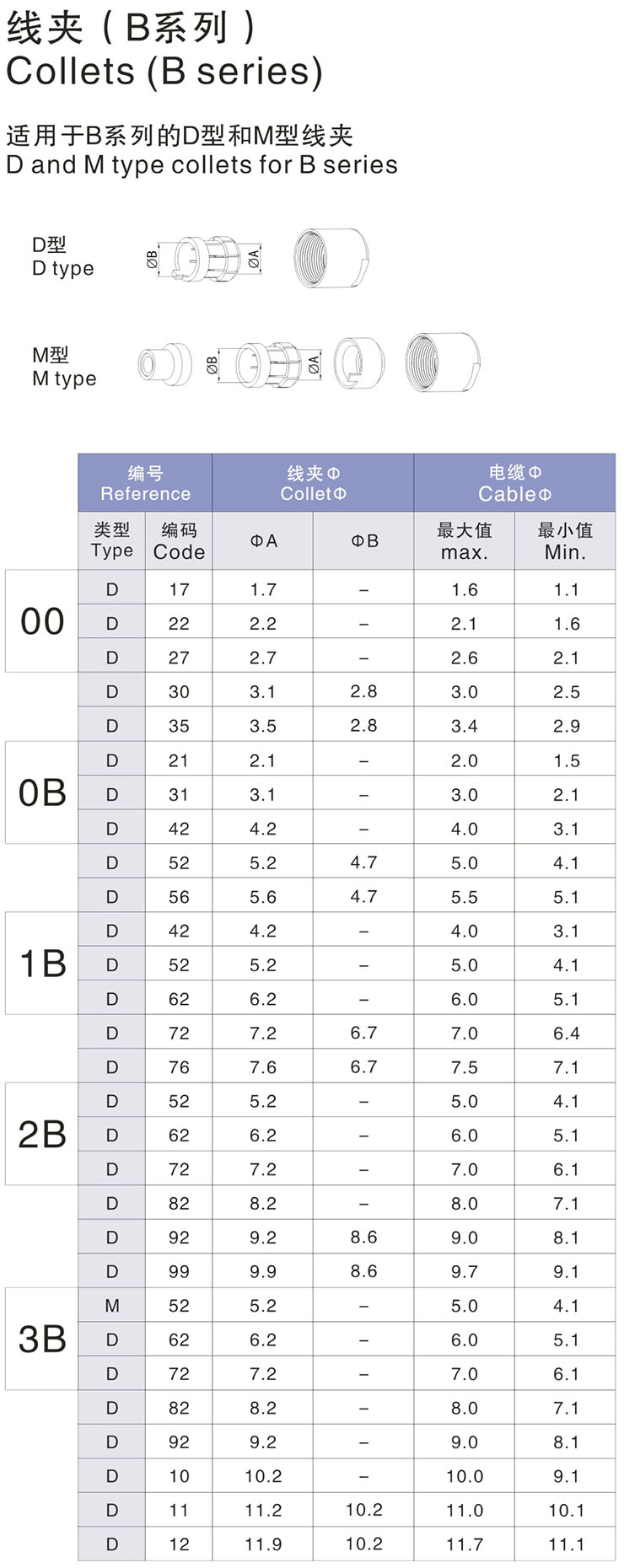Select the code 99 cell

179,1272
